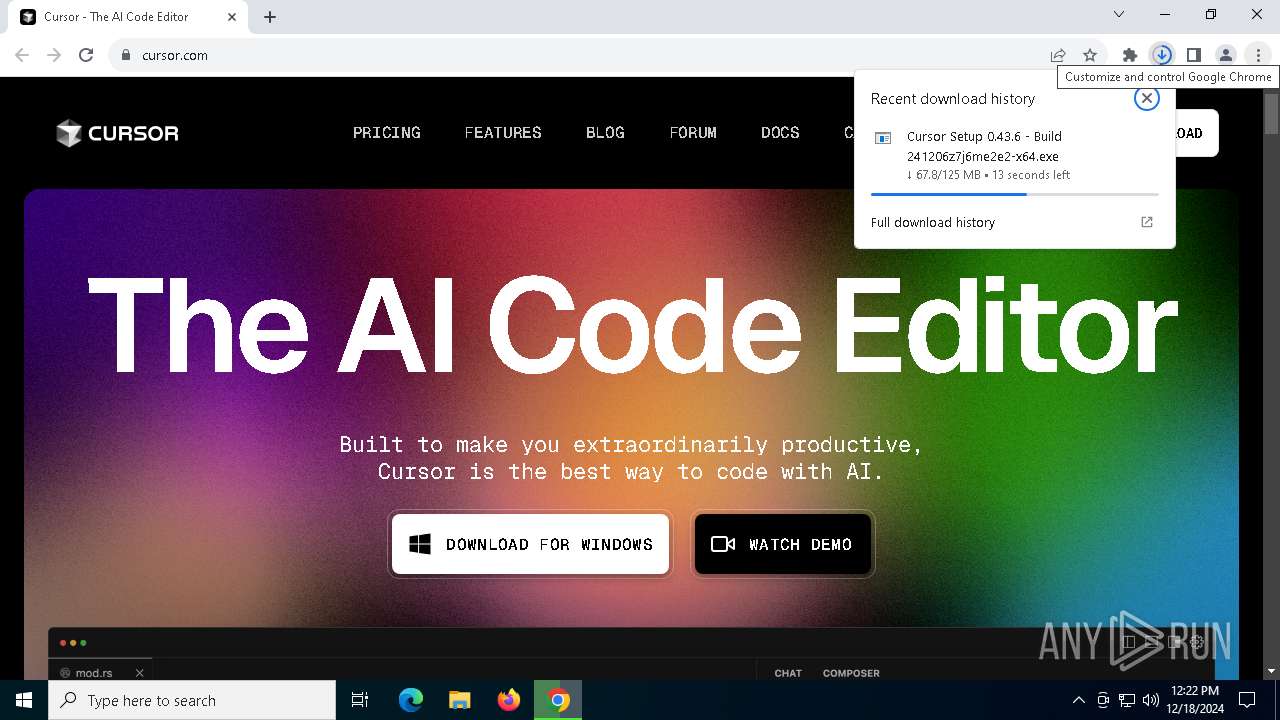
Task: Bookmark this tab with star icon
Action: coord(1090,55)
